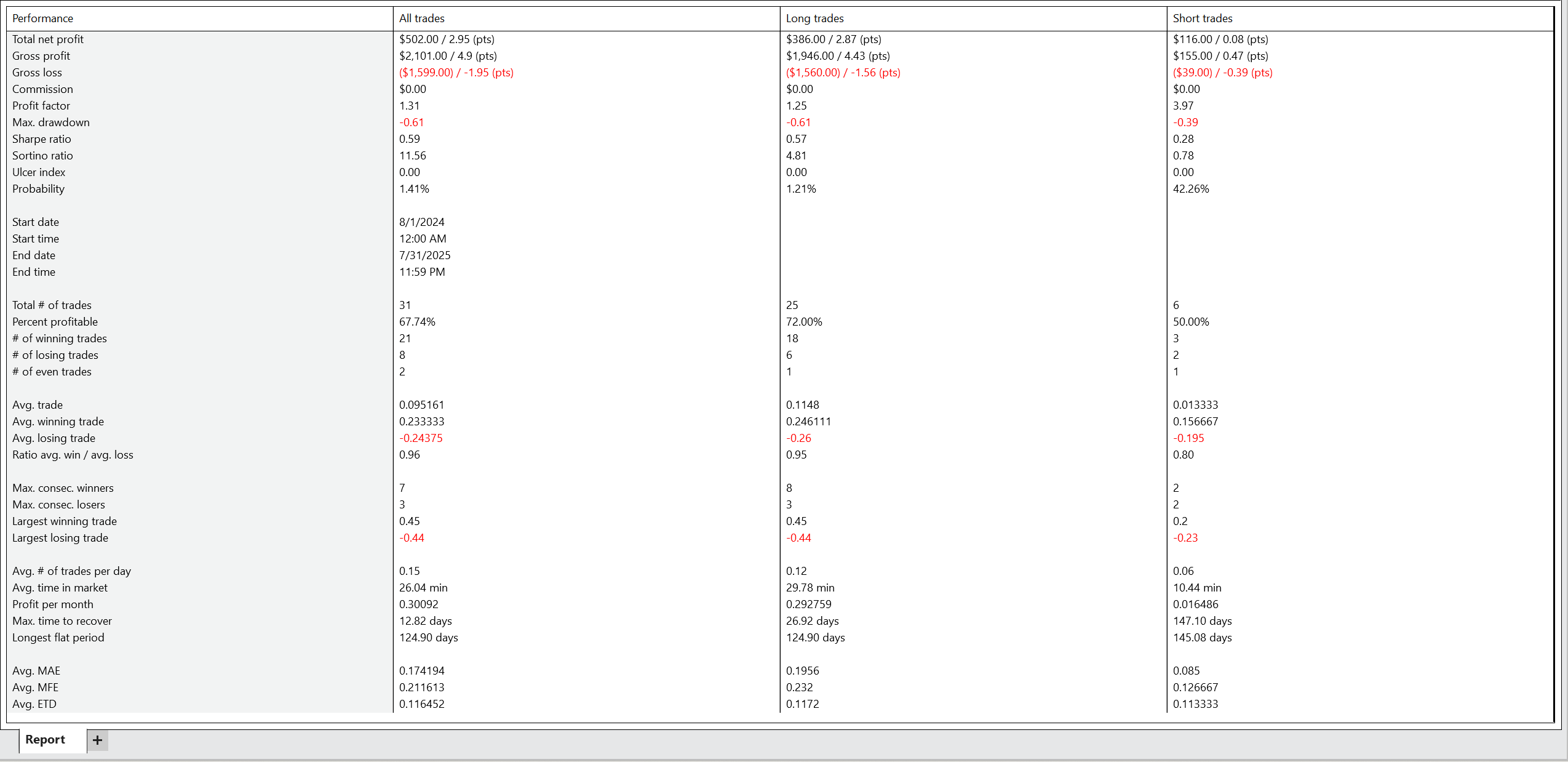The image size is (1568, 762).
Task: Select the Short trades column header
Action: [x=1203, y=18]
